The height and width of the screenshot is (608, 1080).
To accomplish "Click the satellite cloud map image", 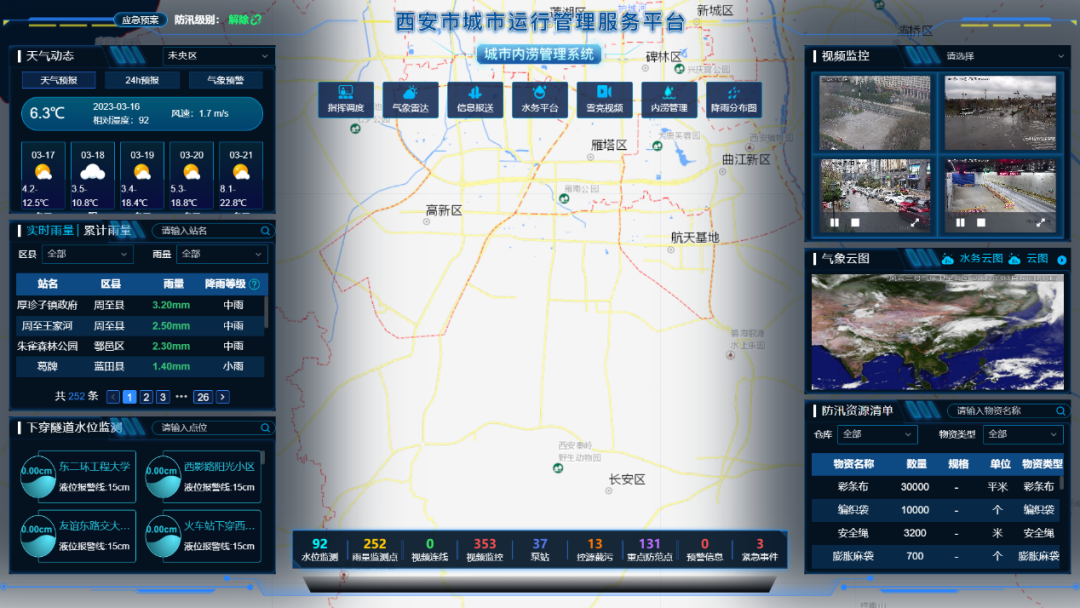I will coord(937,333).
